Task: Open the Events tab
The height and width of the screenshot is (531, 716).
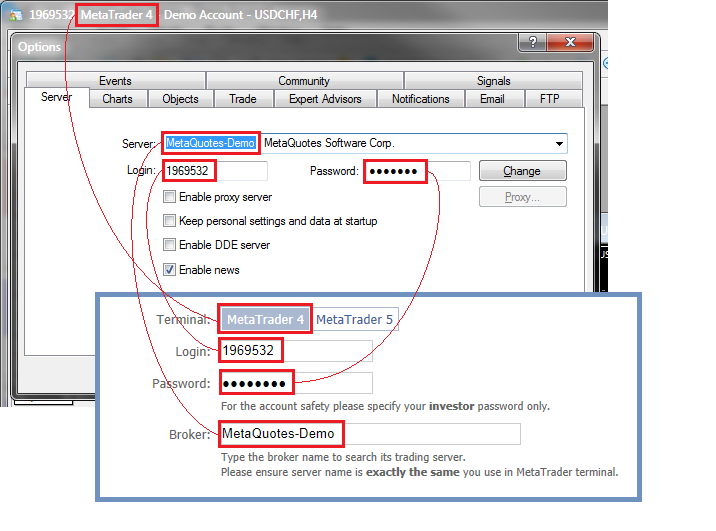Action: [116, 81]
